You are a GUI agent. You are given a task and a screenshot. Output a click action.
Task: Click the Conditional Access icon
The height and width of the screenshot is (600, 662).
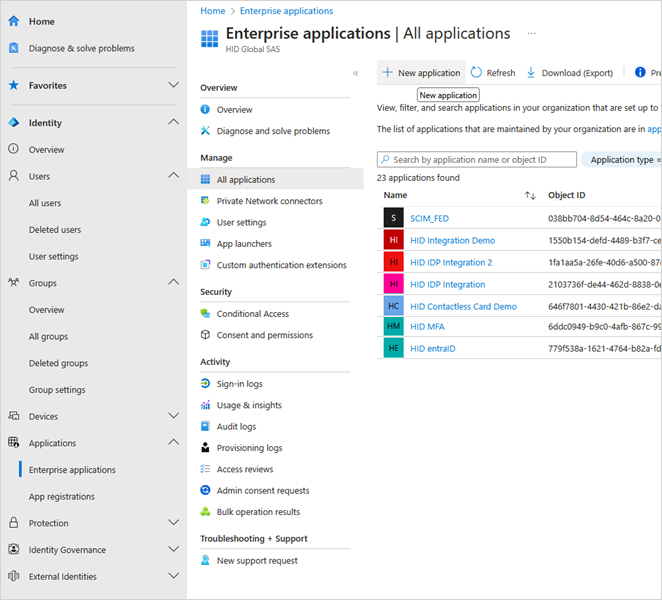(205, 313)
